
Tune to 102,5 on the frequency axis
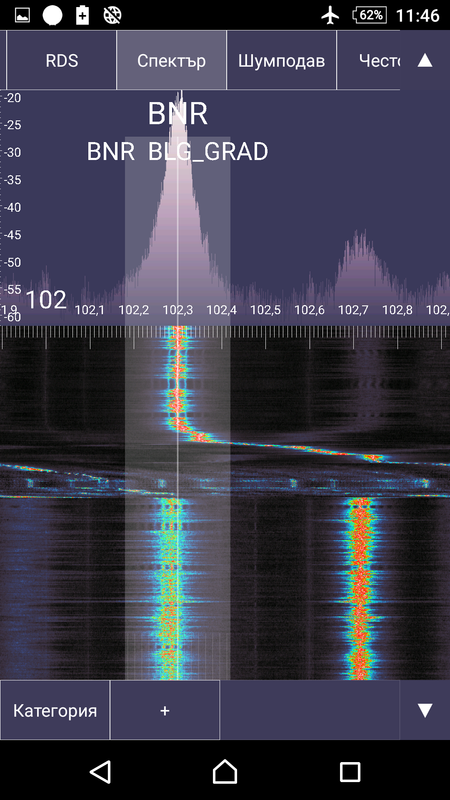pos(265,309)
